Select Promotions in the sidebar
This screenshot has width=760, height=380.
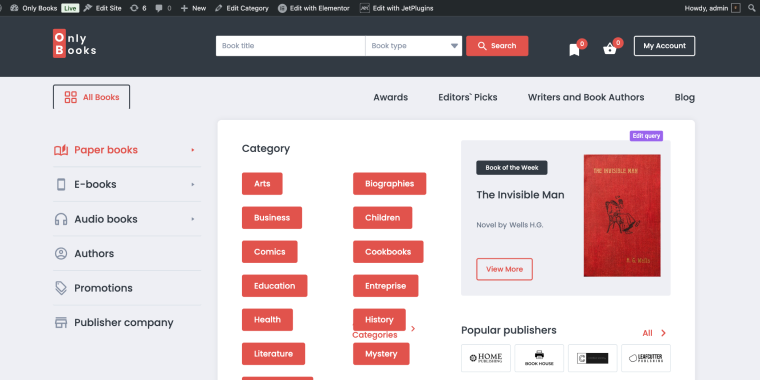pyautogui.click(x=103, y=288)
